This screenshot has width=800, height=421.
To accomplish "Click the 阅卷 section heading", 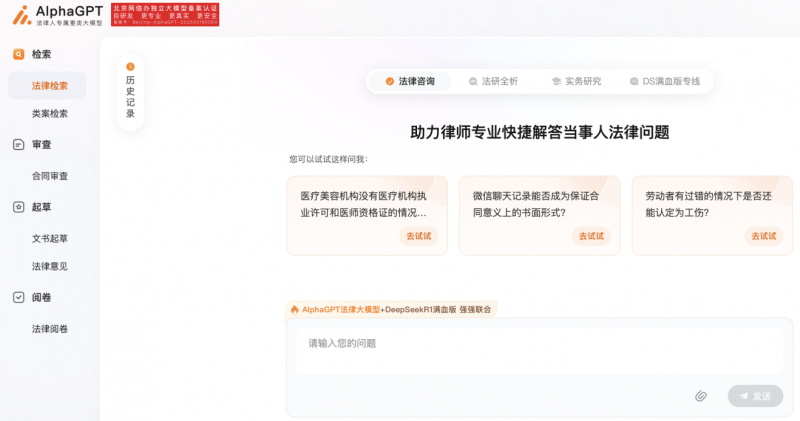I will (x=41, y=297).
